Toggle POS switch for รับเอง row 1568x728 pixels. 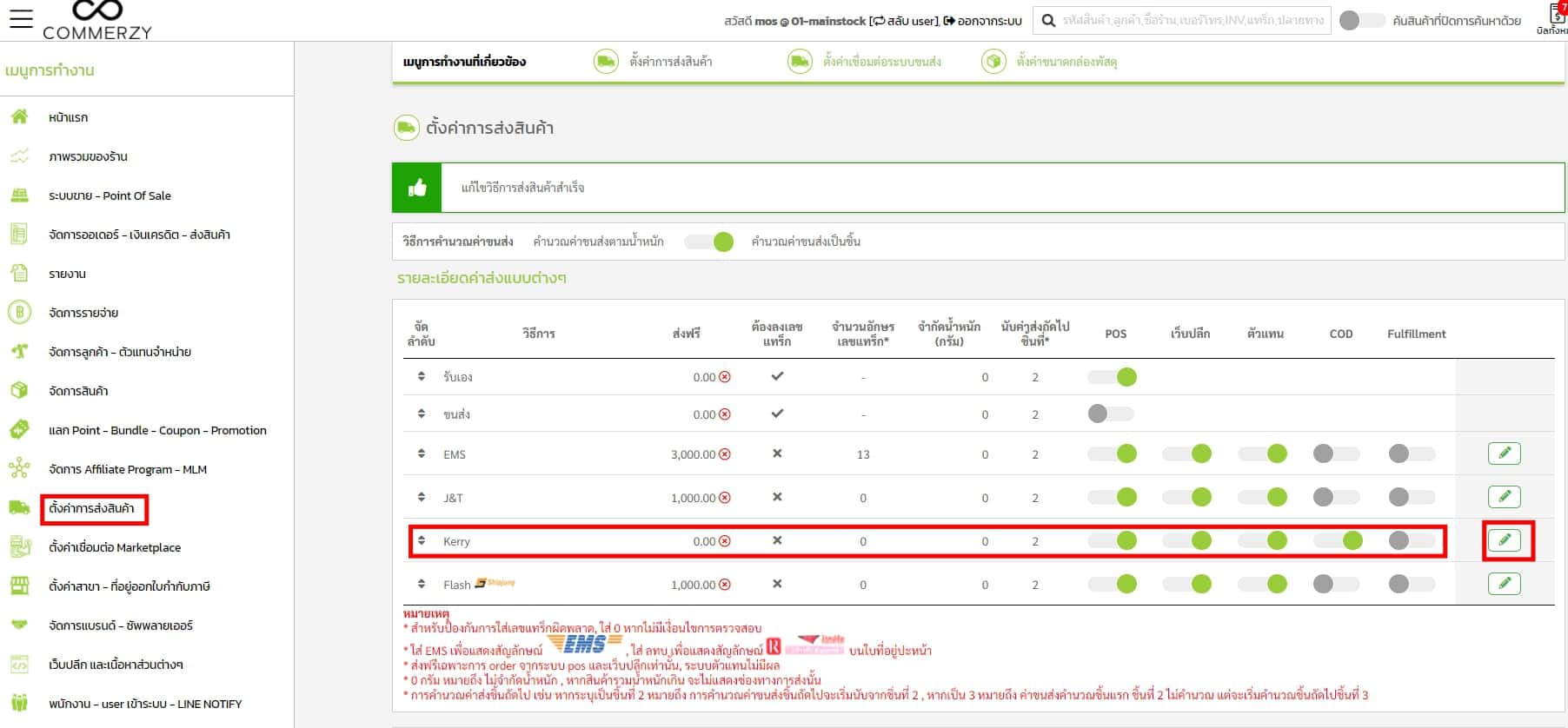click(1113, 377)
